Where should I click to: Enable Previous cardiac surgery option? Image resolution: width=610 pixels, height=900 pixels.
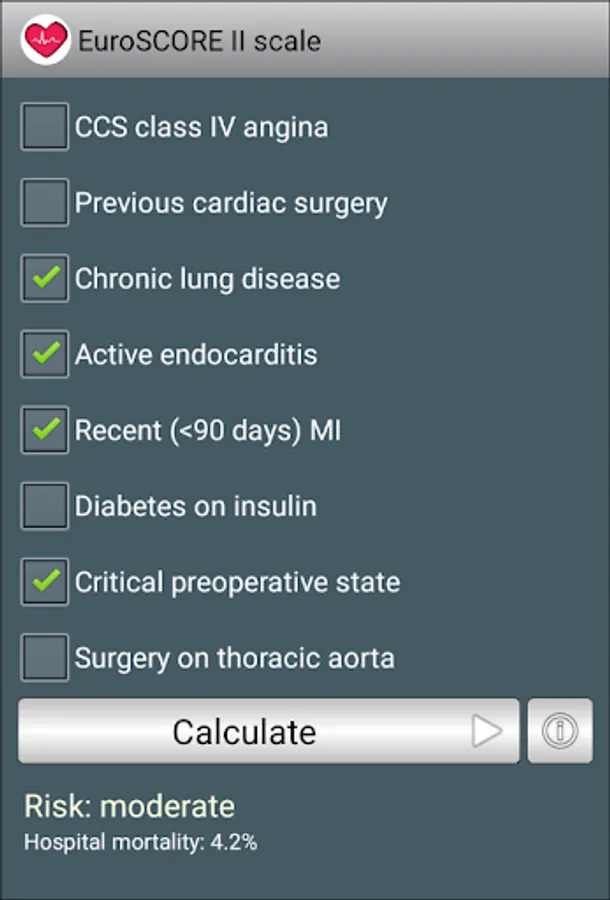click(45, 202)
